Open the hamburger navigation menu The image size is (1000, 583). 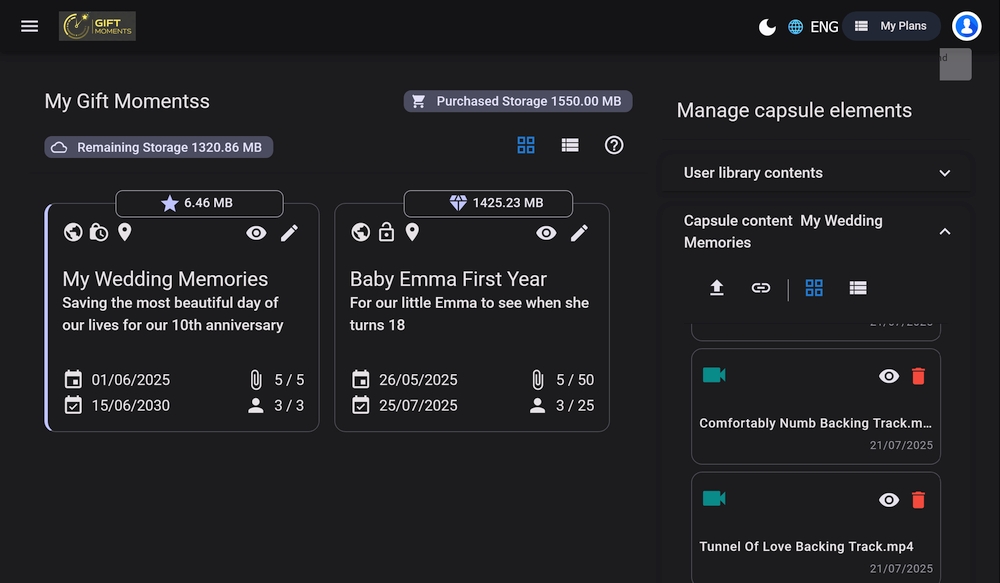pos(30,26)
